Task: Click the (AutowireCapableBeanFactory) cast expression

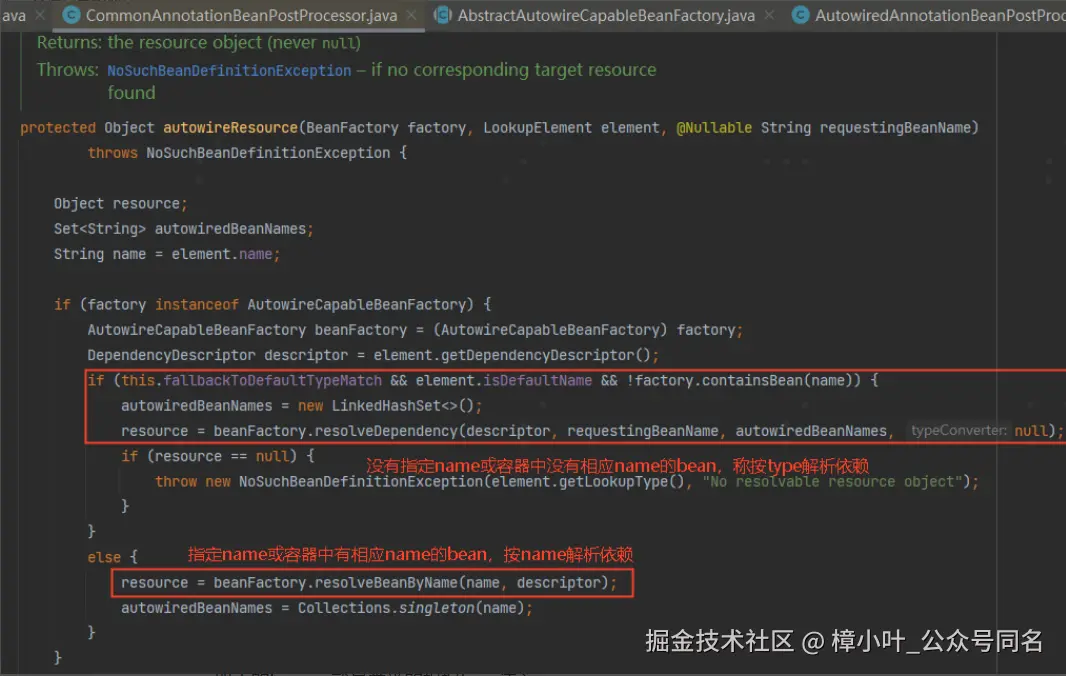Action: (550, 330)
